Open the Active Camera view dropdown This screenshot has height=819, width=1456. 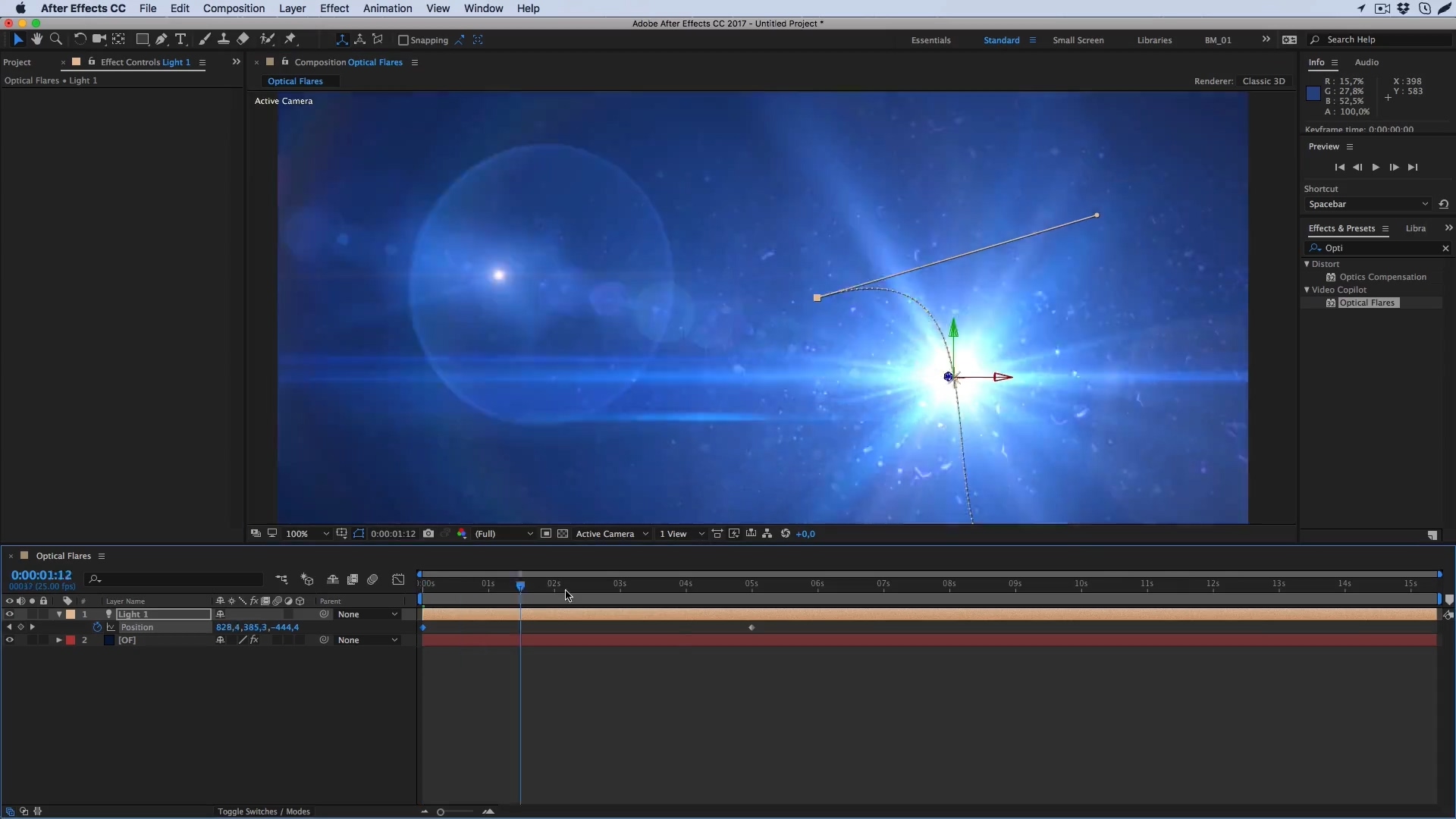pyautogui.click(x=612, y=534)
